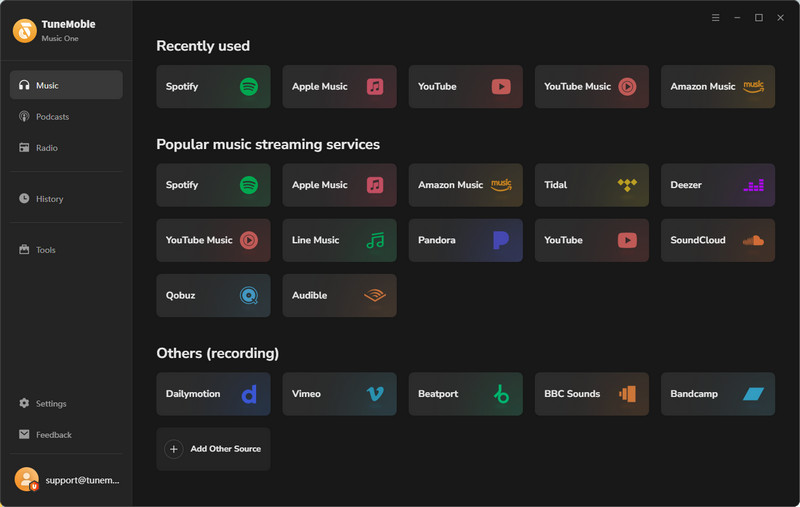Open Spotify in Recently used

point(213,86)
